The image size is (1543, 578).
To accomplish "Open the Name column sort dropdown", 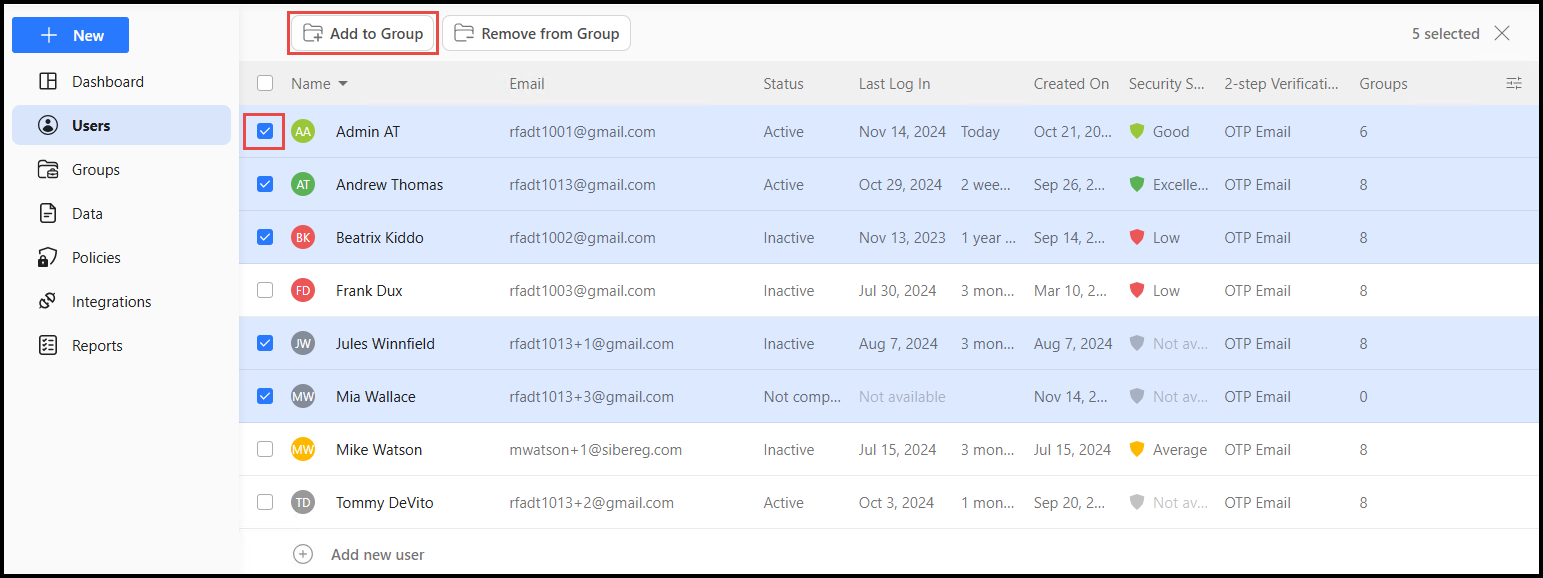I will (341, 83).
